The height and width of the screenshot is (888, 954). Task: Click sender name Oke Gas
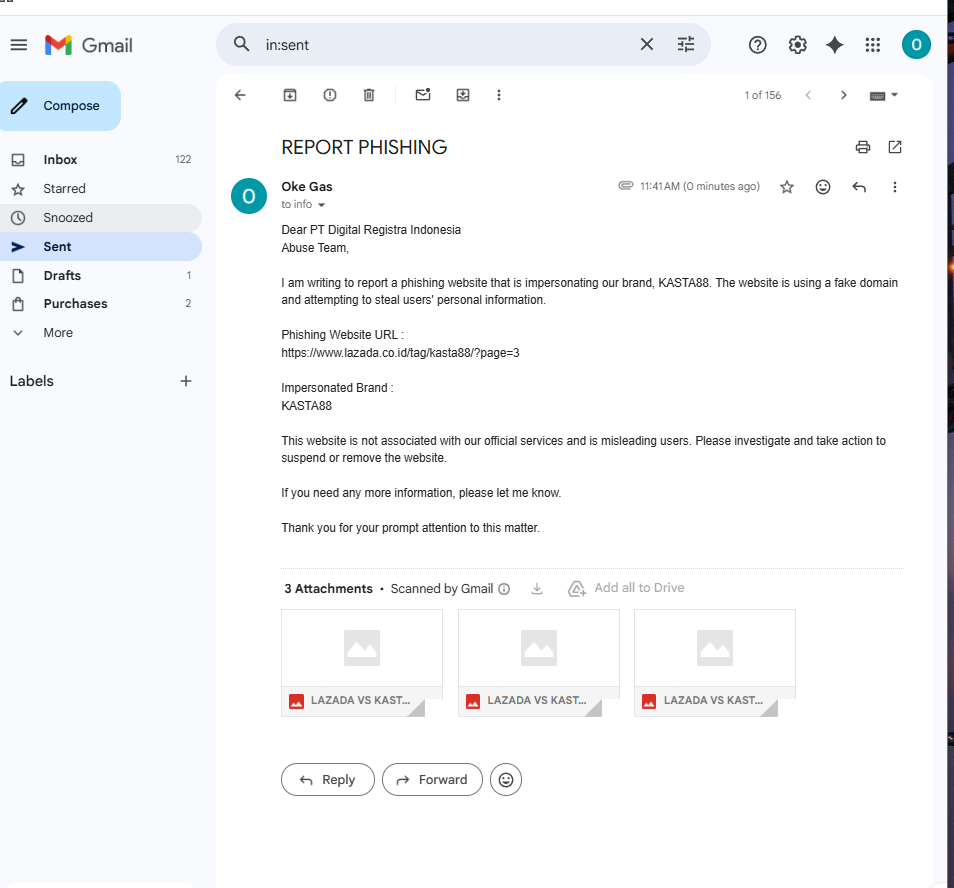coord(307,187)
